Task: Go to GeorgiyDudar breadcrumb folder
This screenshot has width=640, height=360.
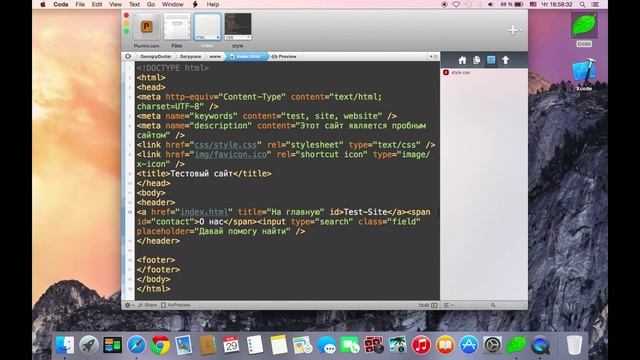Action: tap(156, 56)
